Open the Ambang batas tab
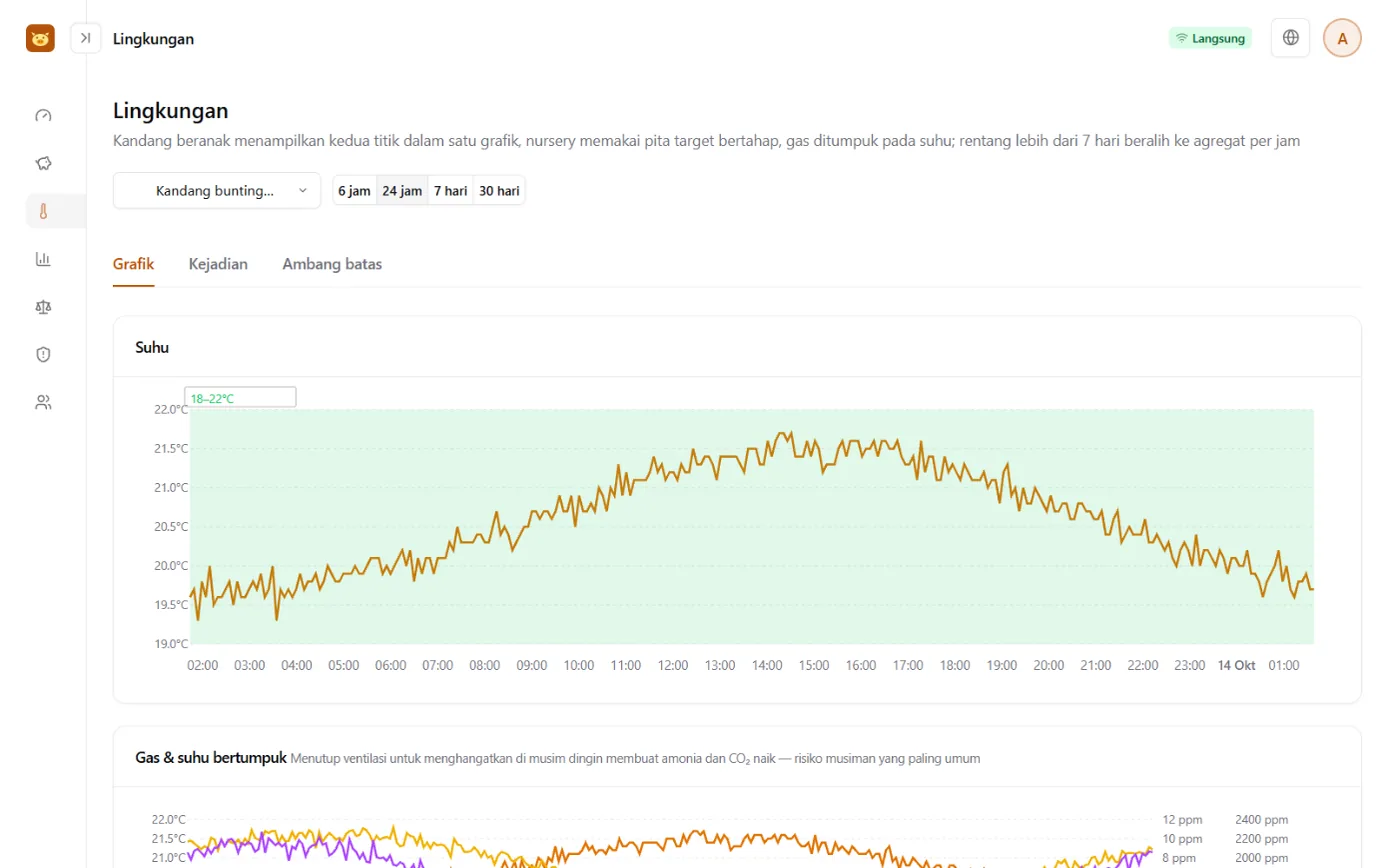 332,265
